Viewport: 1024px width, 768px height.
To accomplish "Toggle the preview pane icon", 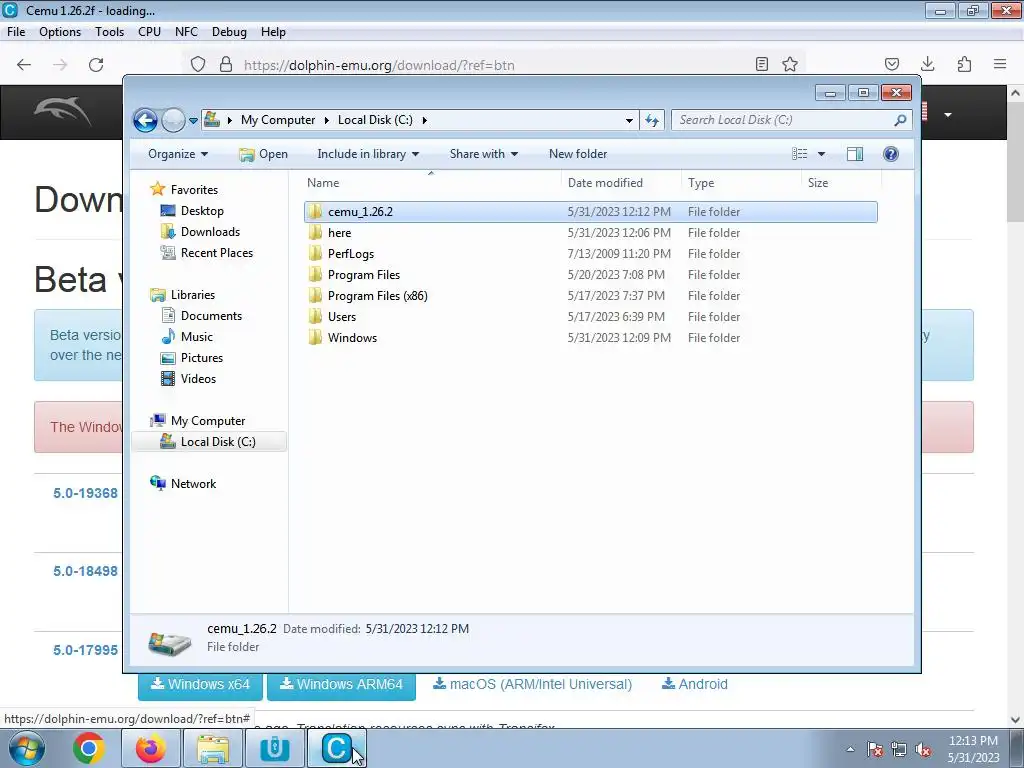I will click(854, 154).
